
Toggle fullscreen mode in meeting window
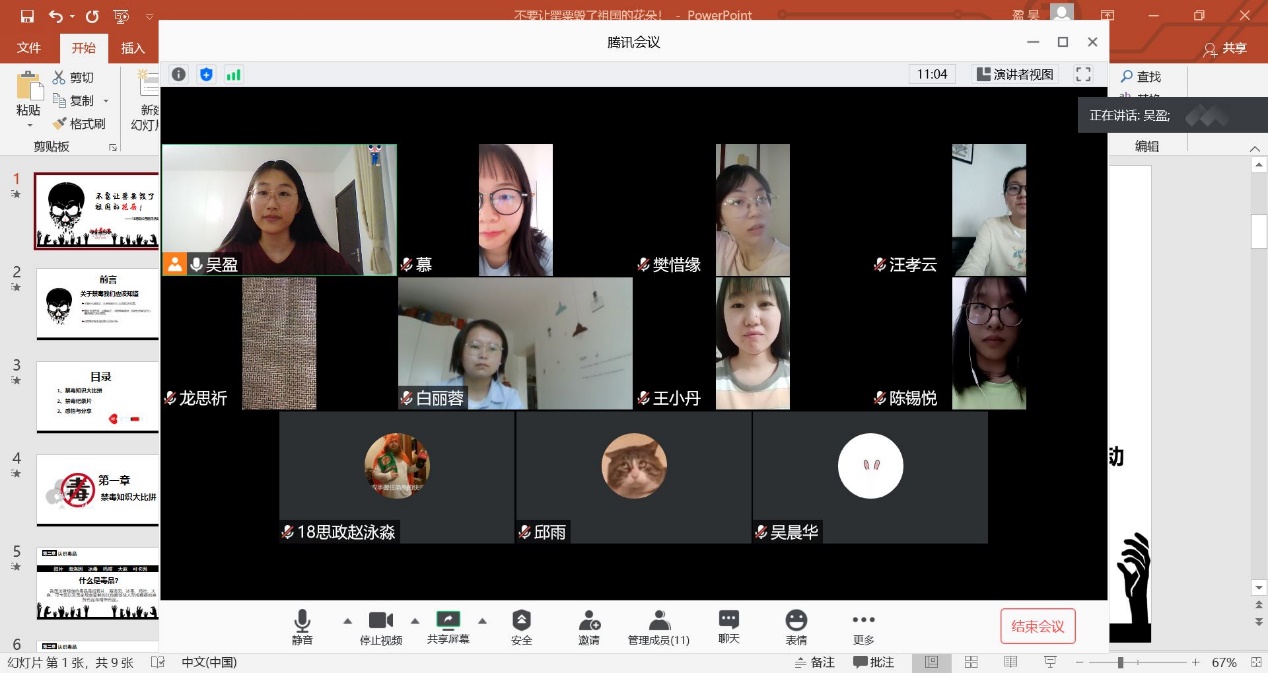point(1083,74)
